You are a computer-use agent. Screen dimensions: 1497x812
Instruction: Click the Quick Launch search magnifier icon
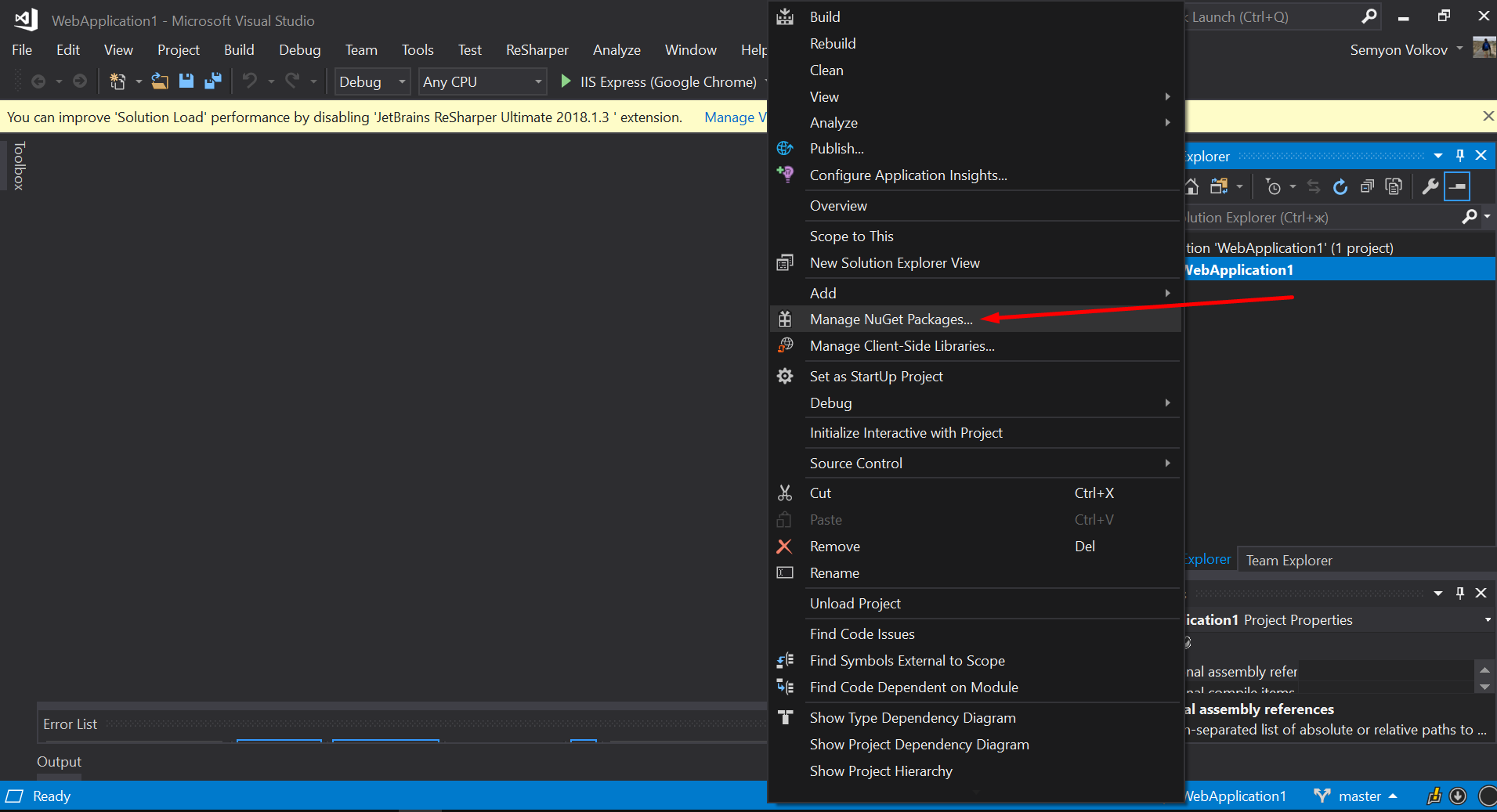[x=1369, y=16]
